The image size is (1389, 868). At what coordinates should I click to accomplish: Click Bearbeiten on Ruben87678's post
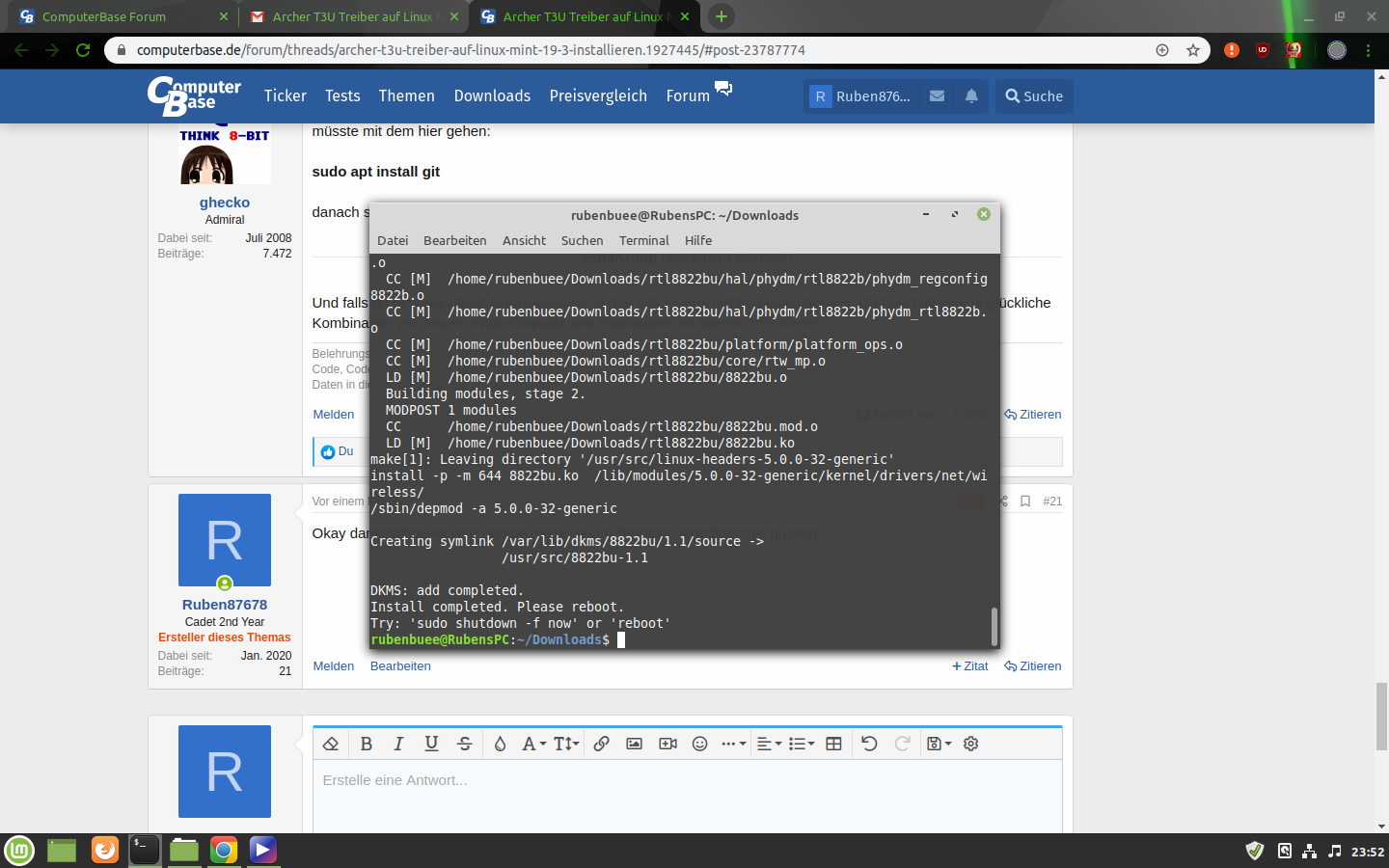[400, 665]
